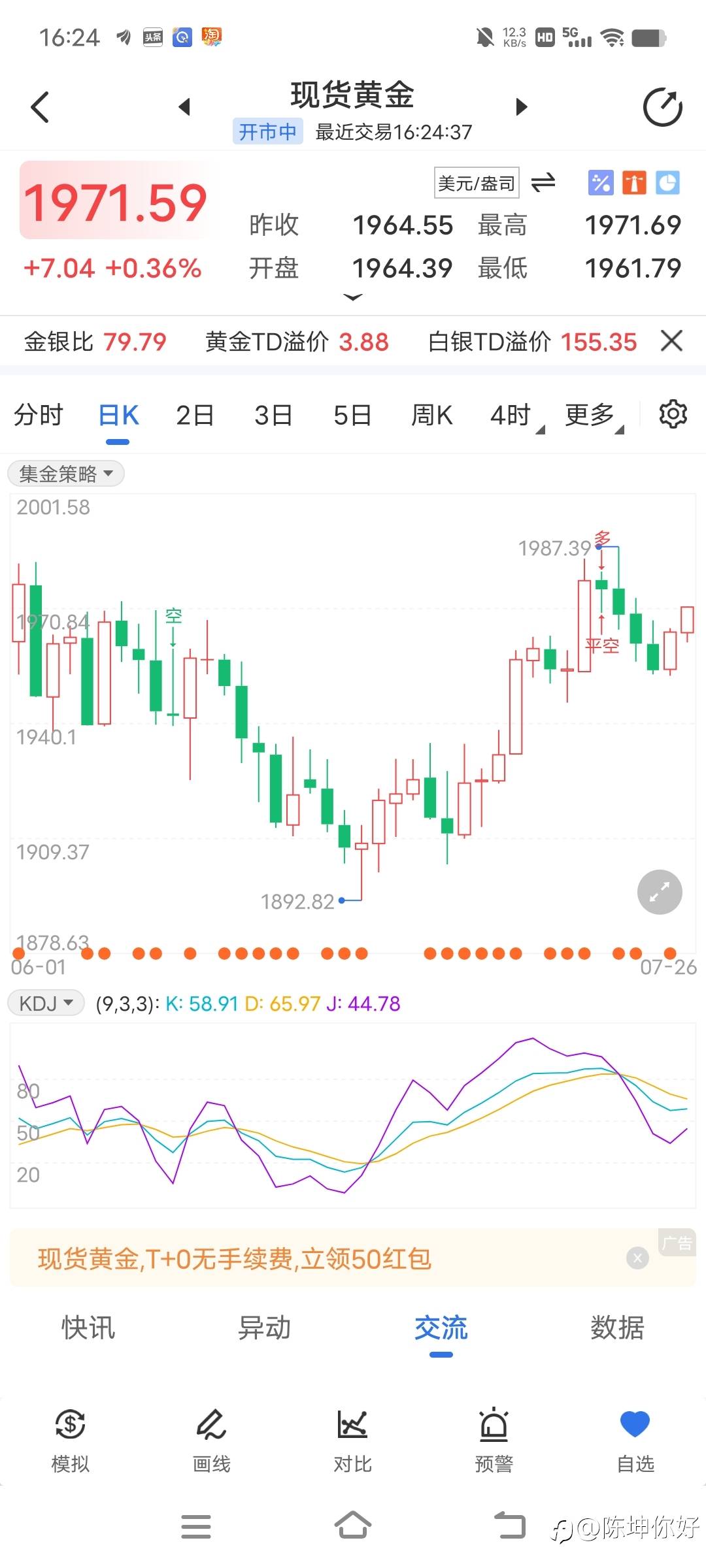
Task: Tap the refresh timer icon
Action: [x=662, y=107]
